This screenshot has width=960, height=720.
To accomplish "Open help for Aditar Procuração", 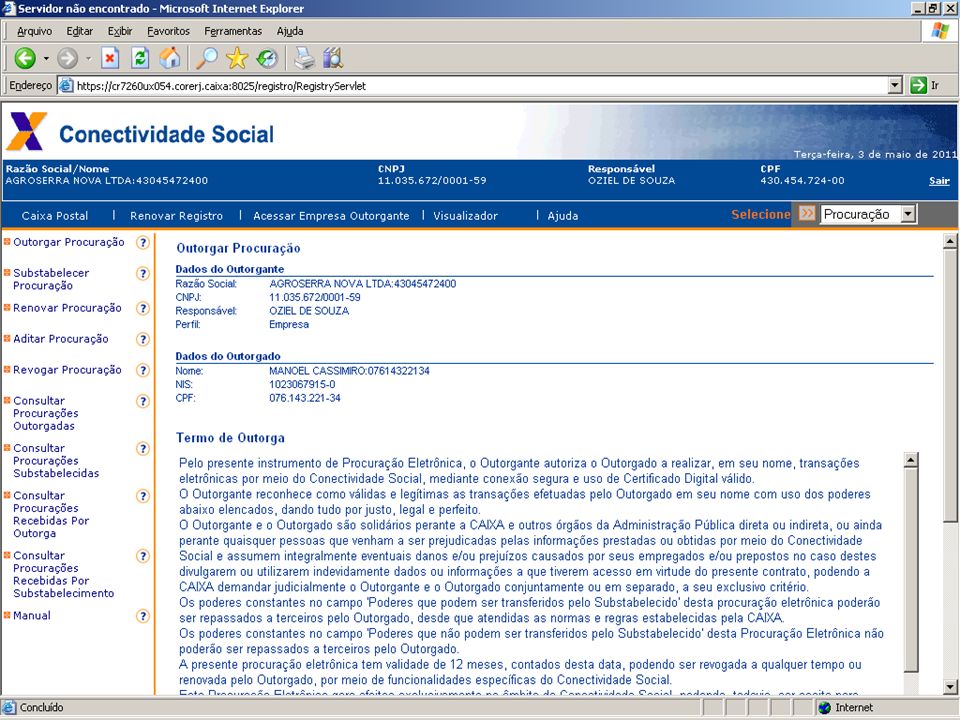I will point(143,339).
